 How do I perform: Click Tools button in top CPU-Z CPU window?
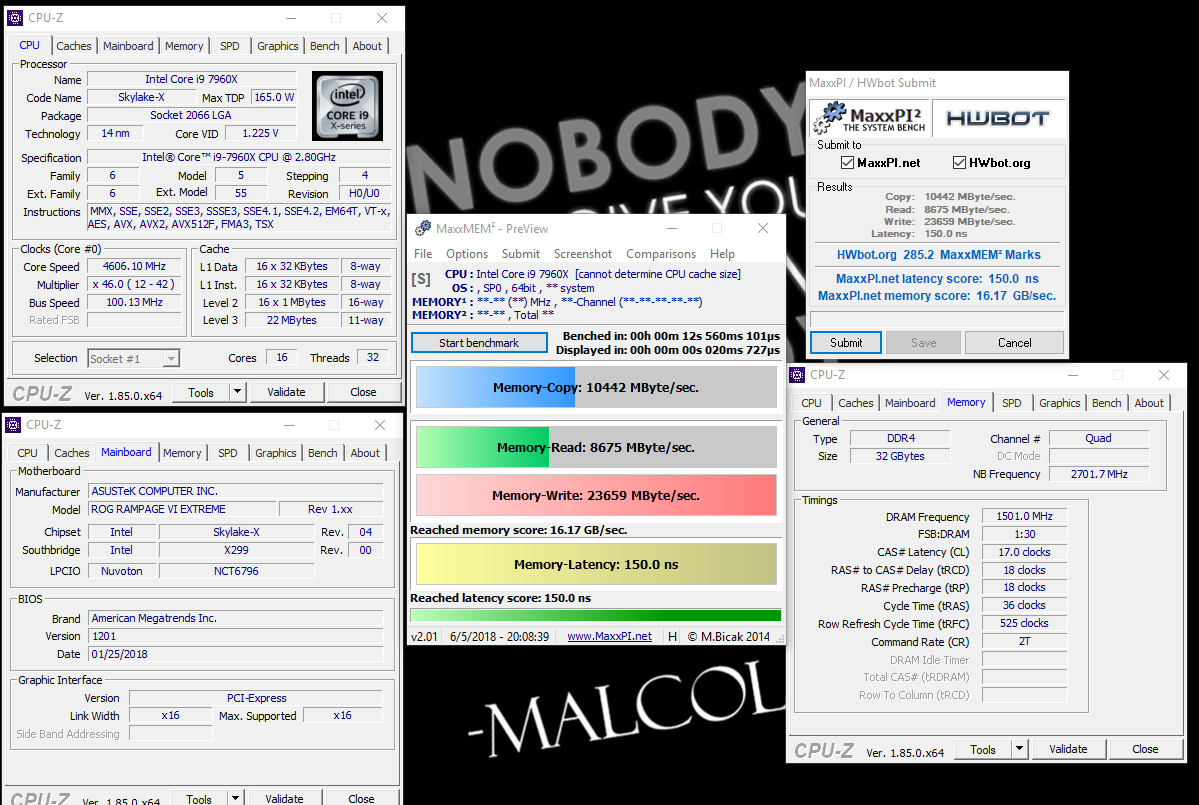[x=200, y=392]
